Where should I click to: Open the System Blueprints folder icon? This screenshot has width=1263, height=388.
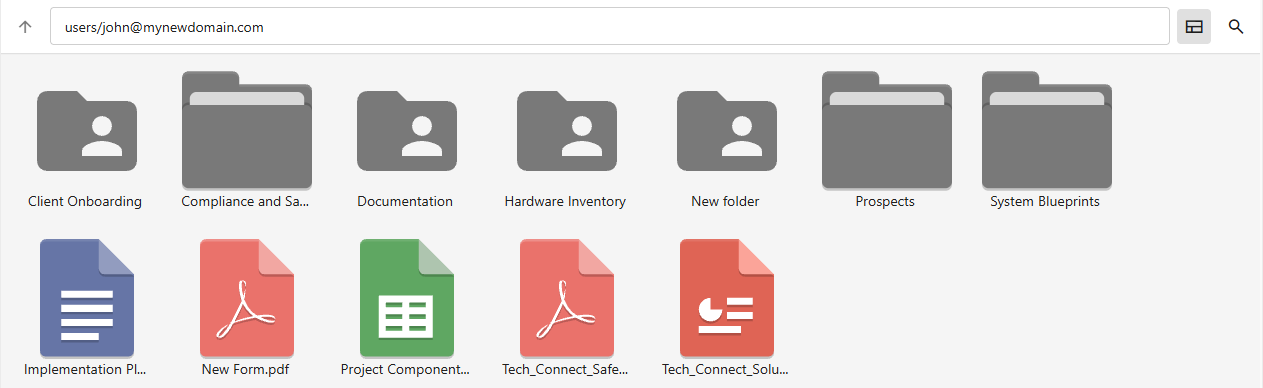1047,130
